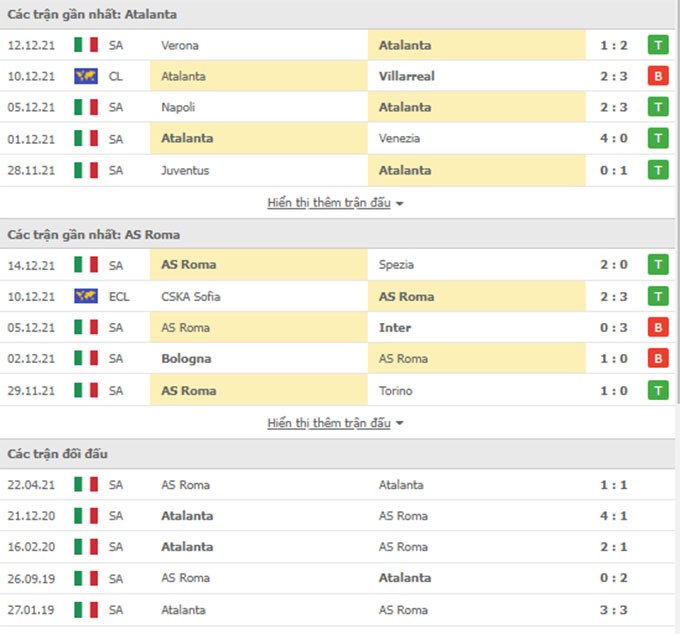The width and height of the screenshot is (680, 634).
Task: Expand more matches under the Atalanta section
Action: [x=329, y=203]
